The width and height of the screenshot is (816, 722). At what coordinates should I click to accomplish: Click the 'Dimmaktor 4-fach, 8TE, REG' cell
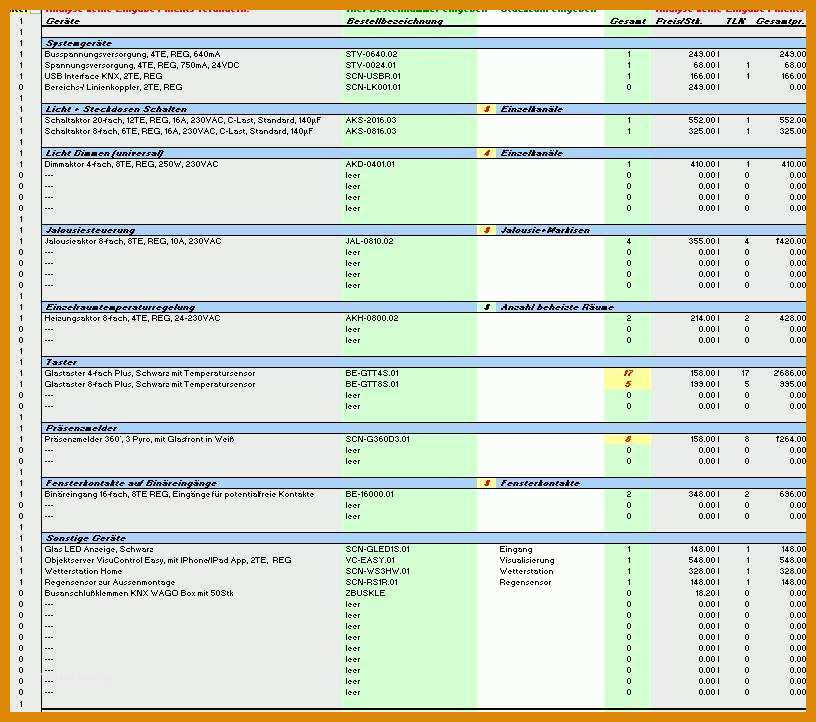[131, 164]
